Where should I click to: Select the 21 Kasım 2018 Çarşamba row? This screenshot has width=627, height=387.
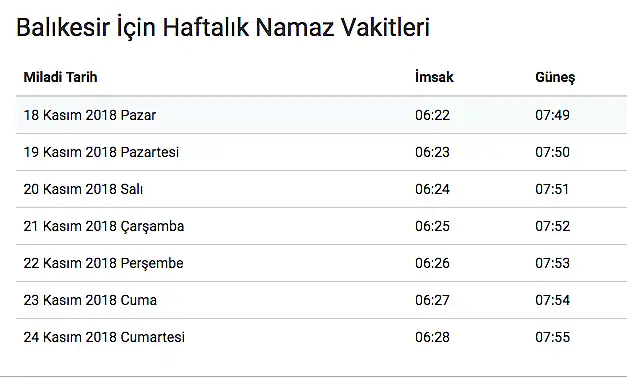pyautogui.click(x=321, y=226)
